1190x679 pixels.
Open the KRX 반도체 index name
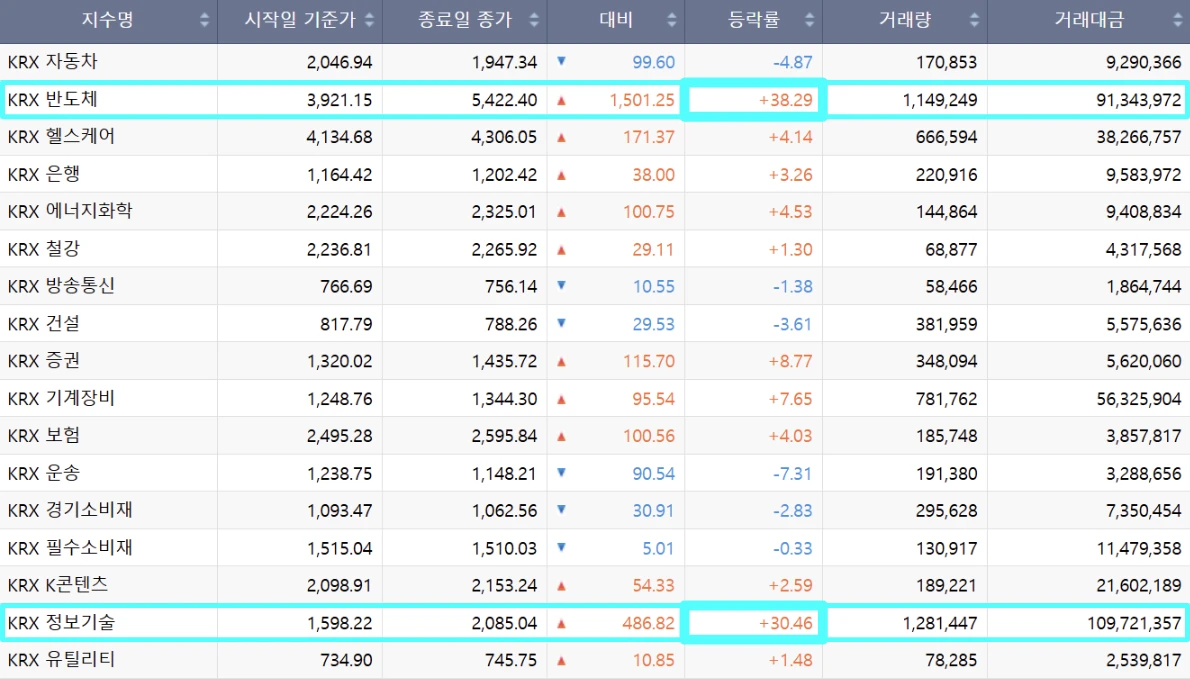pyautogui.click(x=52, y=100)
